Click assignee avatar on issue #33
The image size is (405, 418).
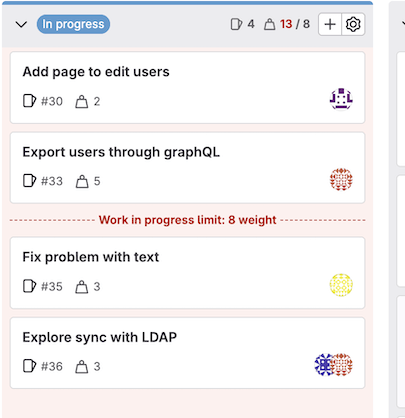tap(341, 179)
